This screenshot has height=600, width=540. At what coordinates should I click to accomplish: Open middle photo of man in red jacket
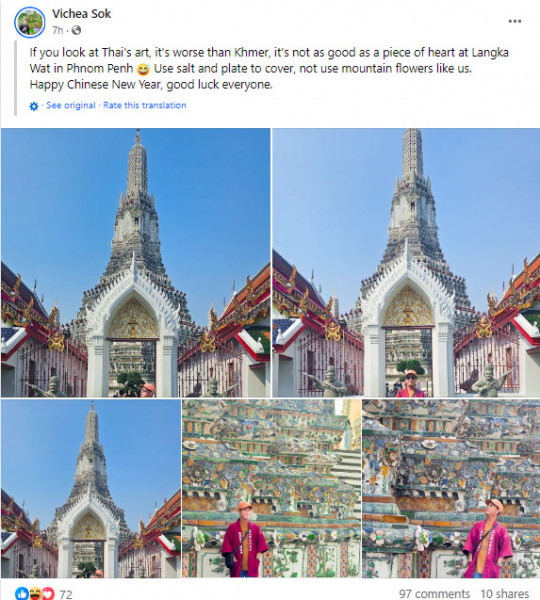pyautogui.click(x=271, y=488)
